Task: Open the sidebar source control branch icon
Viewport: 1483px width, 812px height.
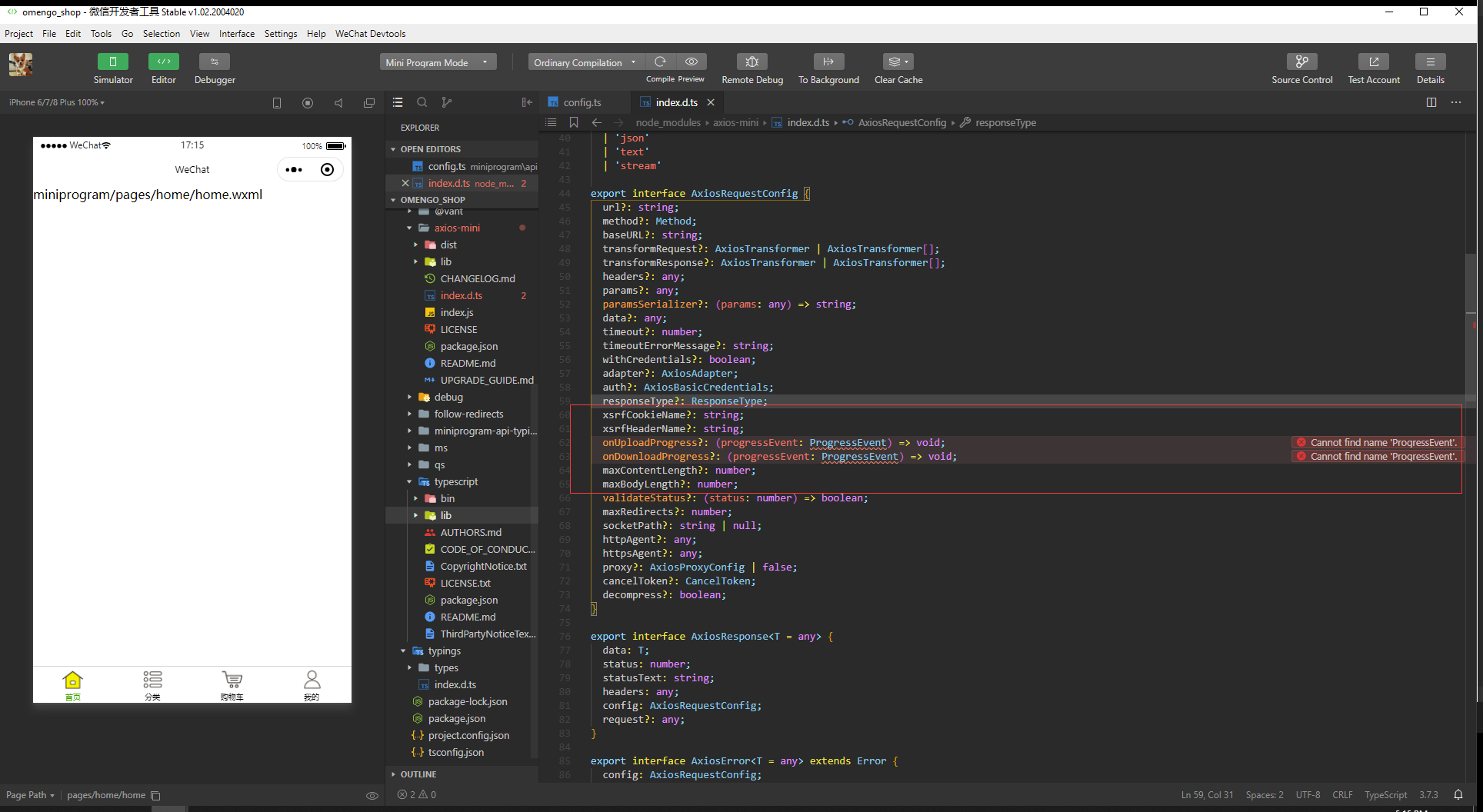Action: pyautogui.click(x=447, y=102)
